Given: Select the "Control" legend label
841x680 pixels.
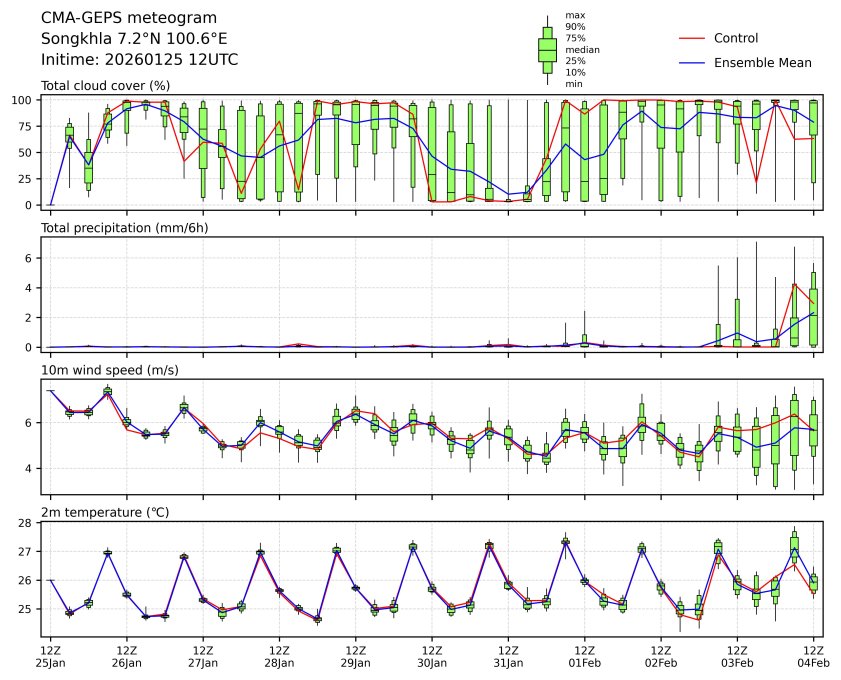Looking at the screenshot, I should coord(736,38).
